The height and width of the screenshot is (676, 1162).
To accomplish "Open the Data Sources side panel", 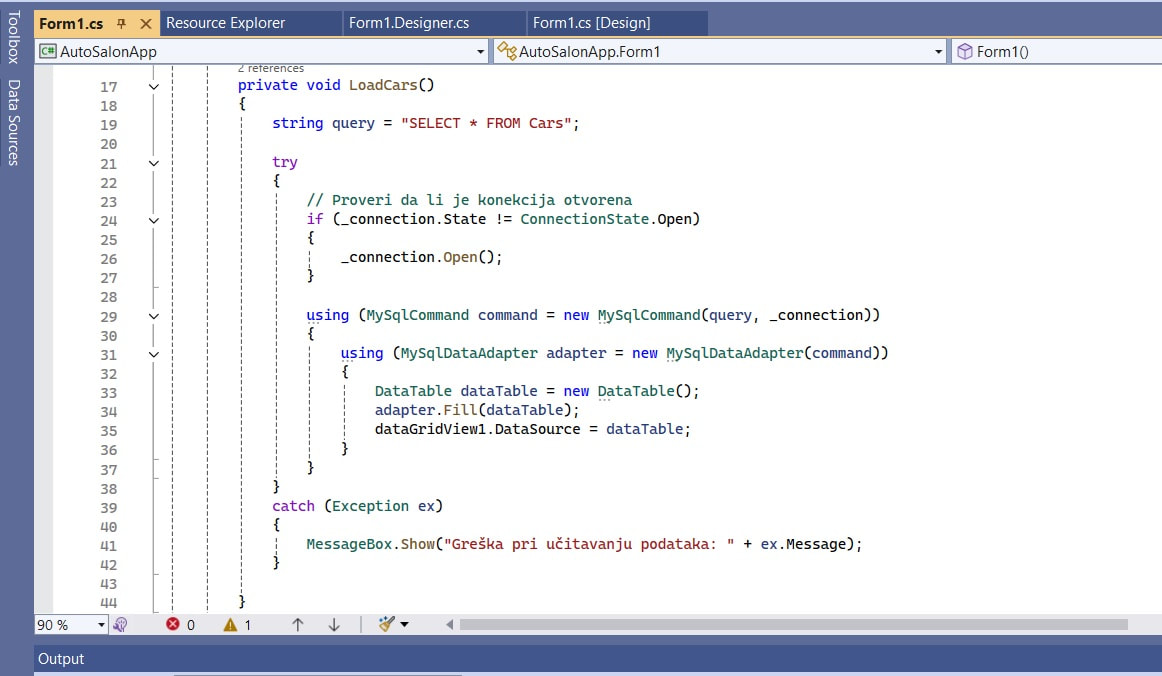I will 13,122.
